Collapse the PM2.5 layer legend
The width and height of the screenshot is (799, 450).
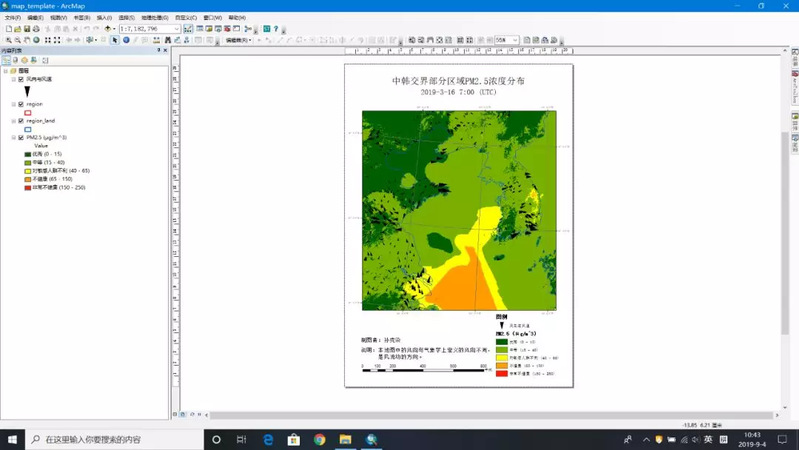point(13,138)
